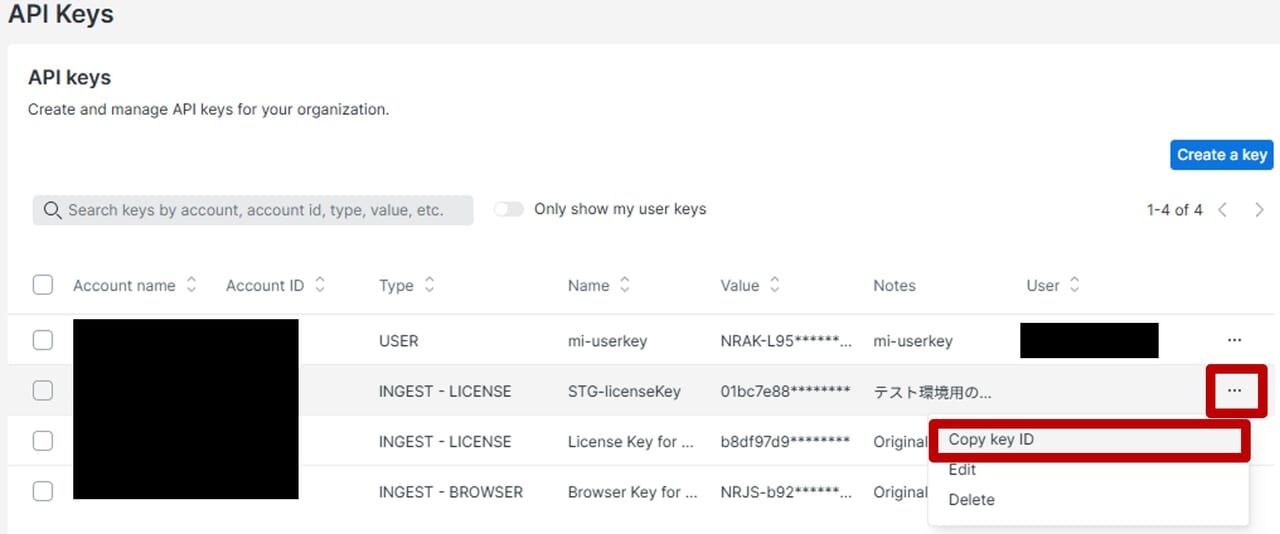Click the three-dot menu for STG-licenseKey row
Screen dimensions: 1280x534
click(1234, 390)
